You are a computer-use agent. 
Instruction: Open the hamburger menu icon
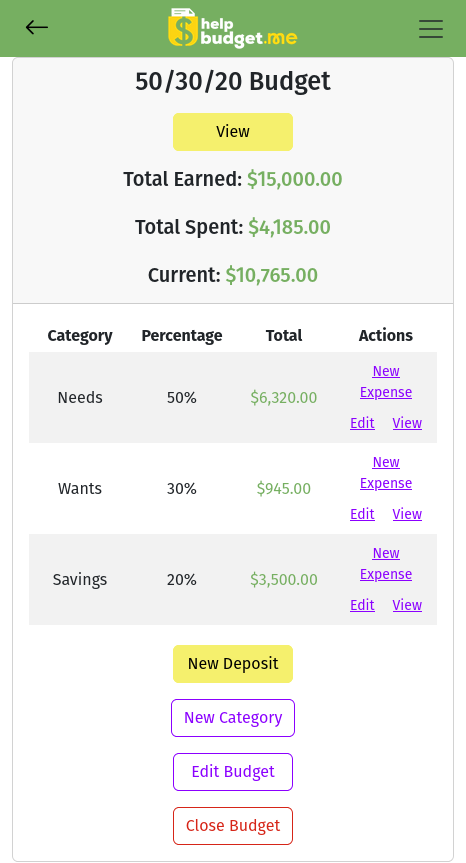(x=431, y=29)
